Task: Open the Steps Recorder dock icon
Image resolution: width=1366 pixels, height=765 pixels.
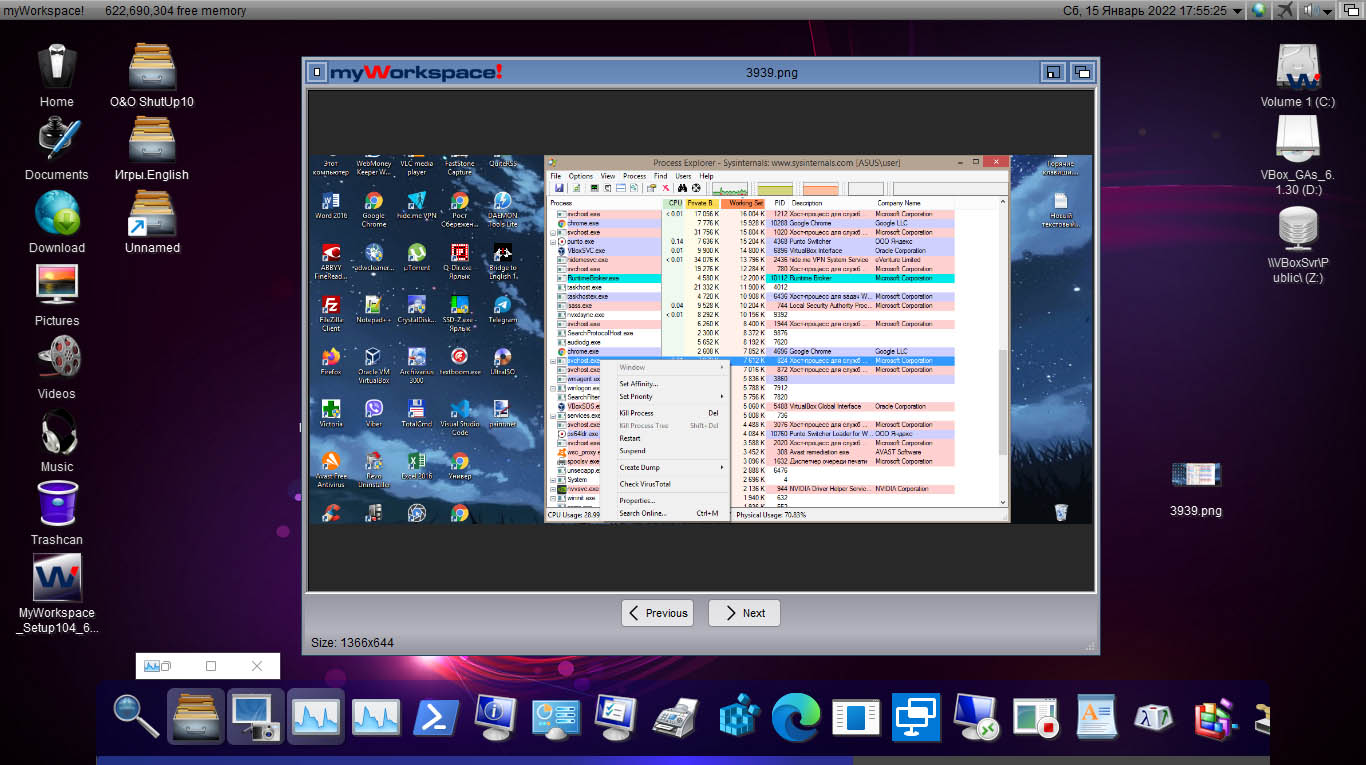Action: (x=1036, y=717)
